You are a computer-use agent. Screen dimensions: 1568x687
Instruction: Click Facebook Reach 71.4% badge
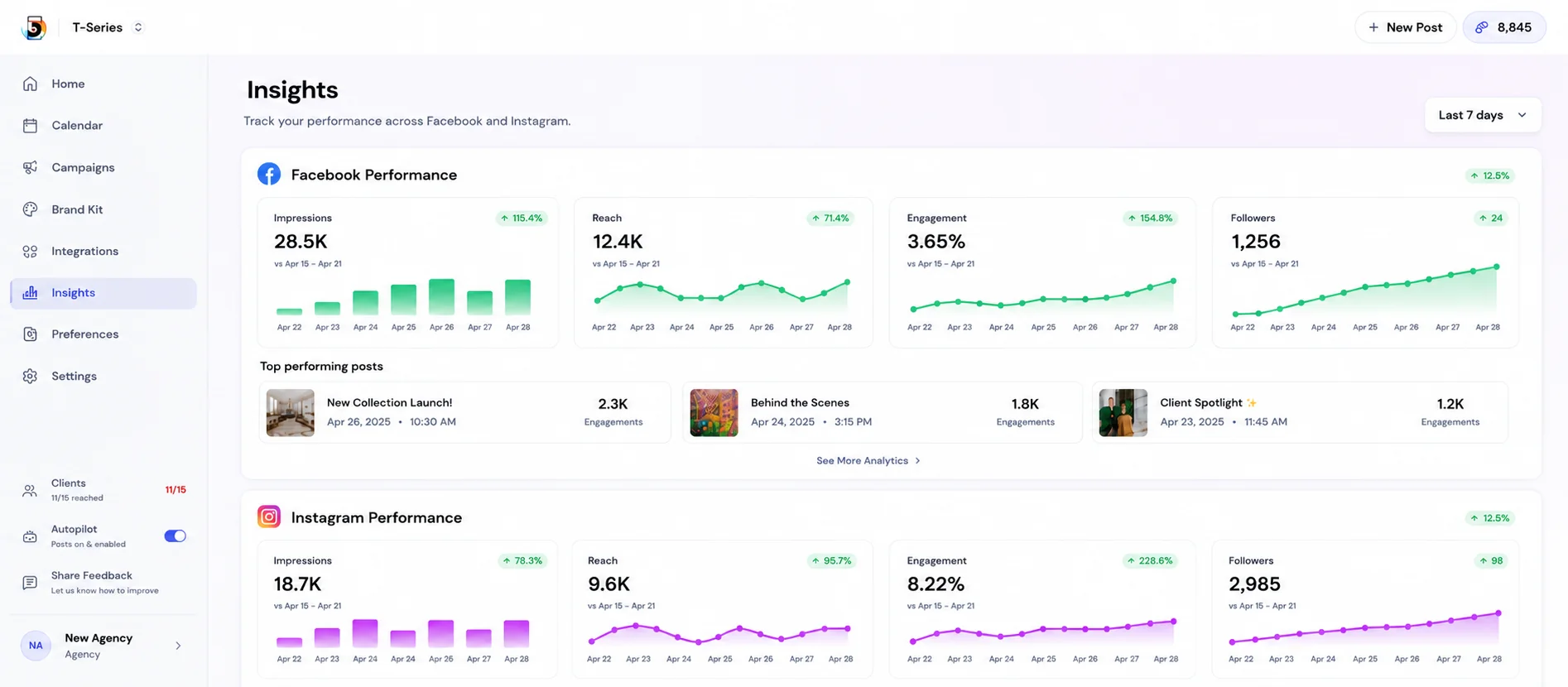pyautogui.click(x=830, y=219)
